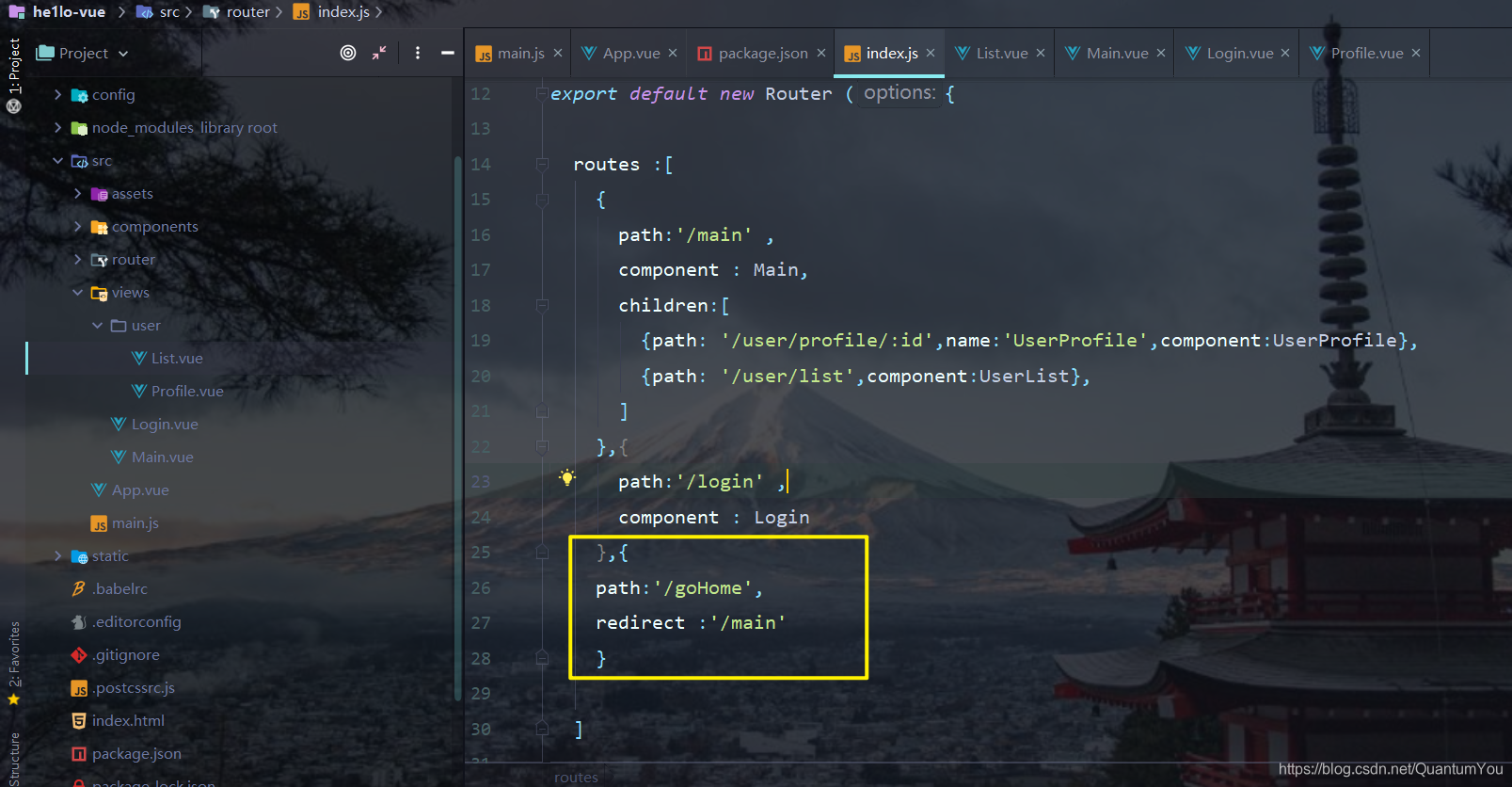1512x787 pixels.
Task: Expand the assets folder
Action: [77, 193]
